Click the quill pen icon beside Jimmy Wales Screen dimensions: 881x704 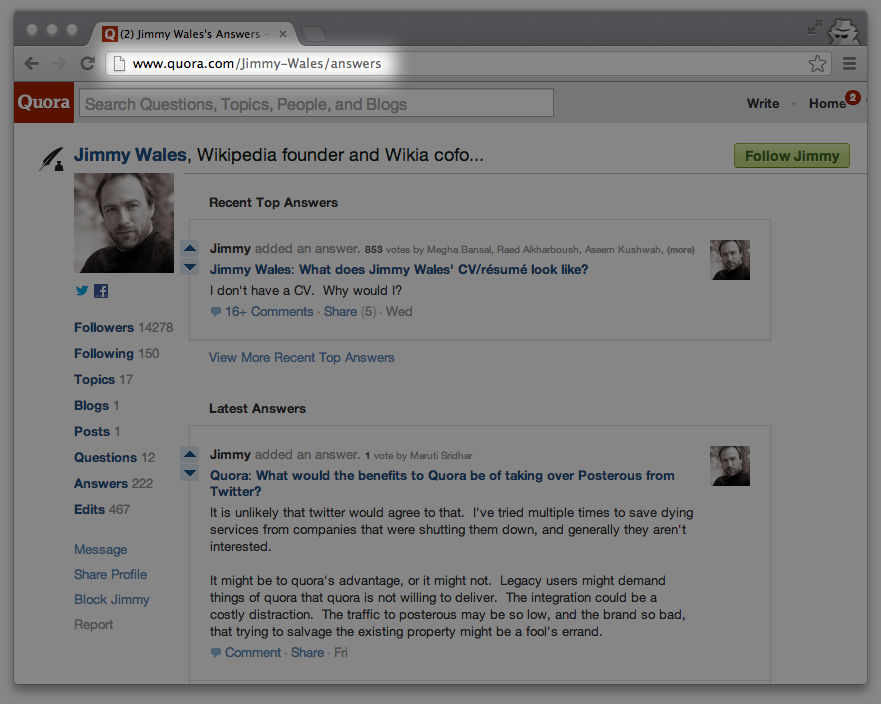[51, 159]
